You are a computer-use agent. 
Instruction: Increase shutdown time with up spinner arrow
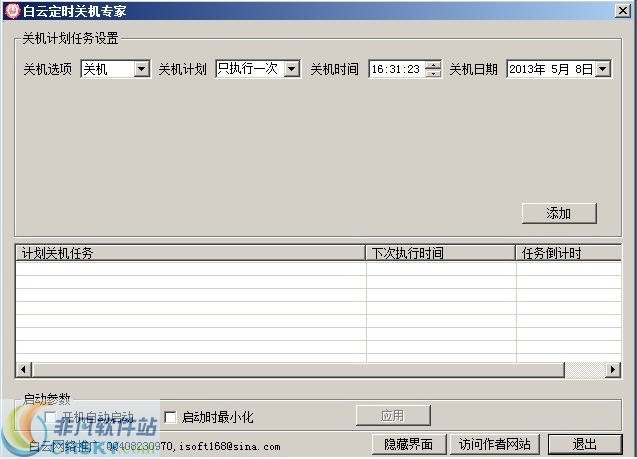click(433, 65)
